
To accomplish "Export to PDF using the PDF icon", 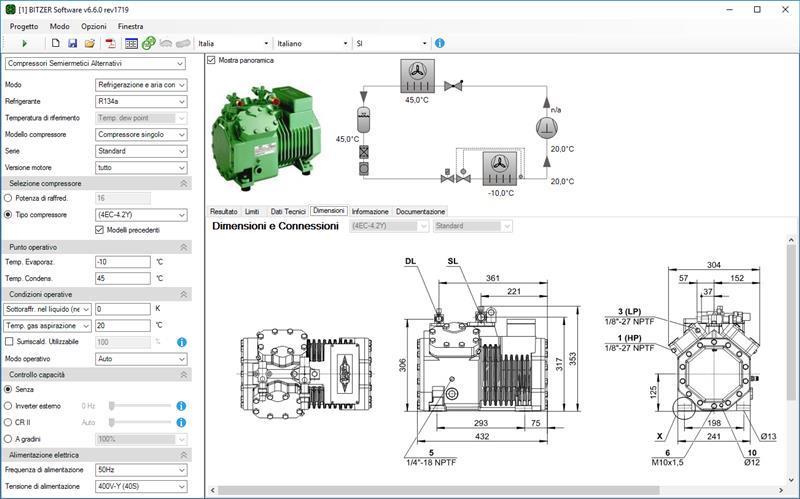I will pos(111,43).
